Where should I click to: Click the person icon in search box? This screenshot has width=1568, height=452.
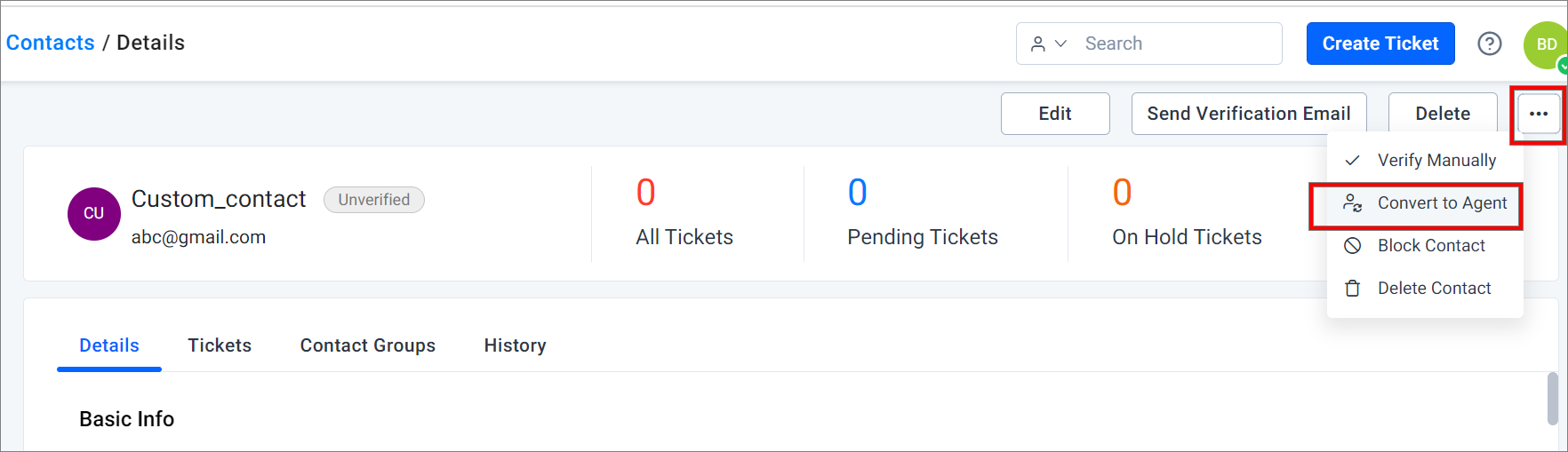pos(1037,44)
